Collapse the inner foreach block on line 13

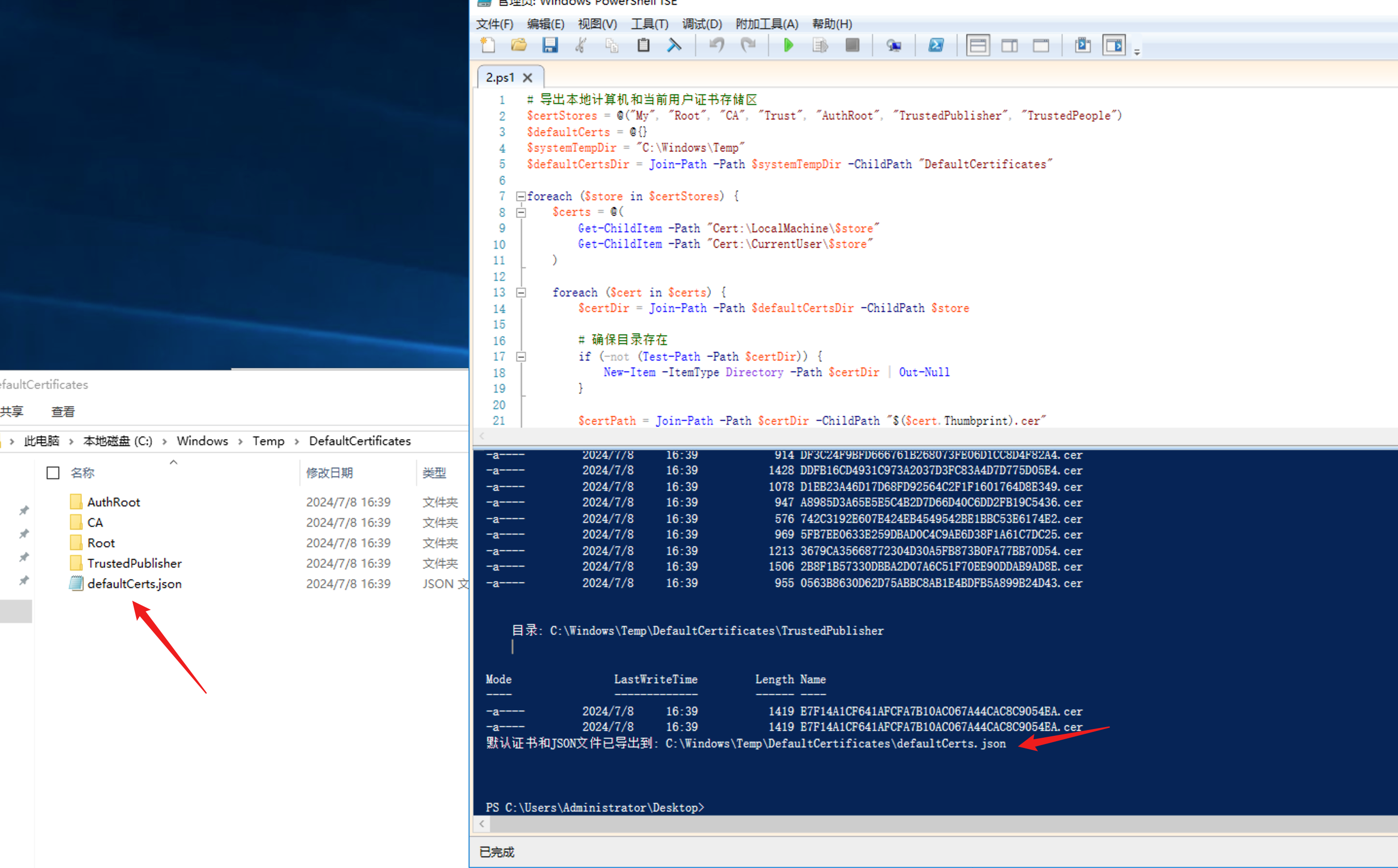pyautogui.click(x=521, y=293)
